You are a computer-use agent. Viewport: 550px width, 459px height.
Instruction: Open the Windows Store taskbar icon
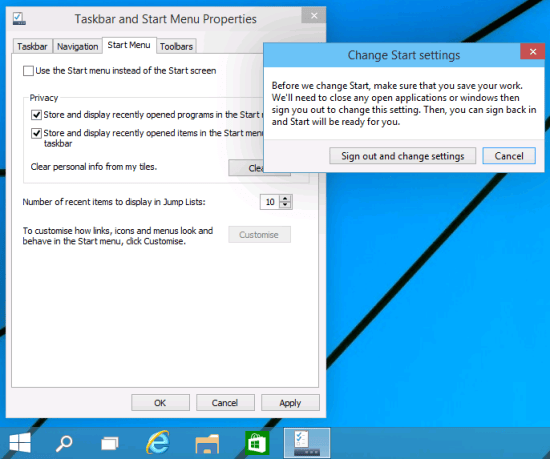(x=257, y=443)
